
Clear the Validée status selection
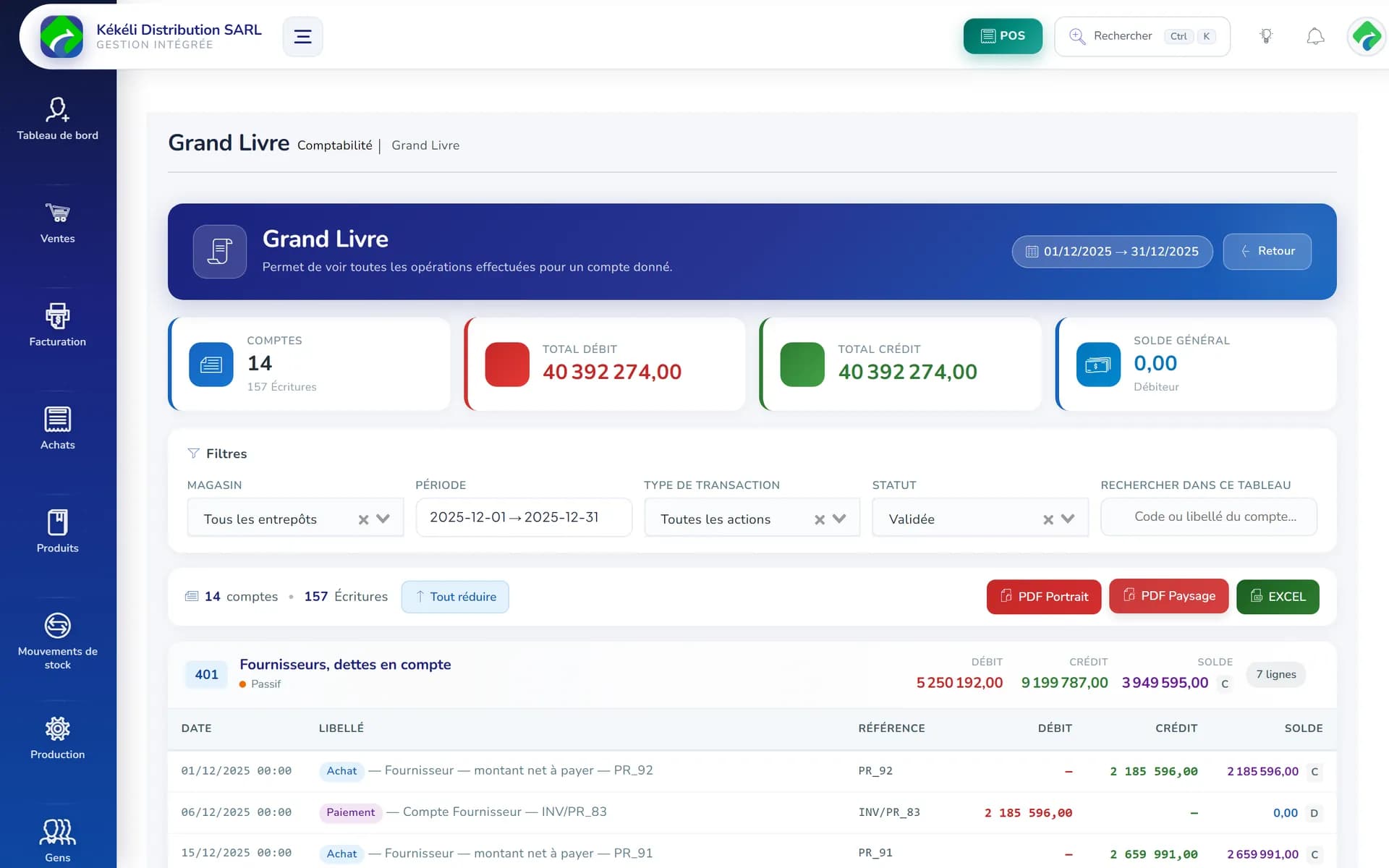tap(1048, 519)
